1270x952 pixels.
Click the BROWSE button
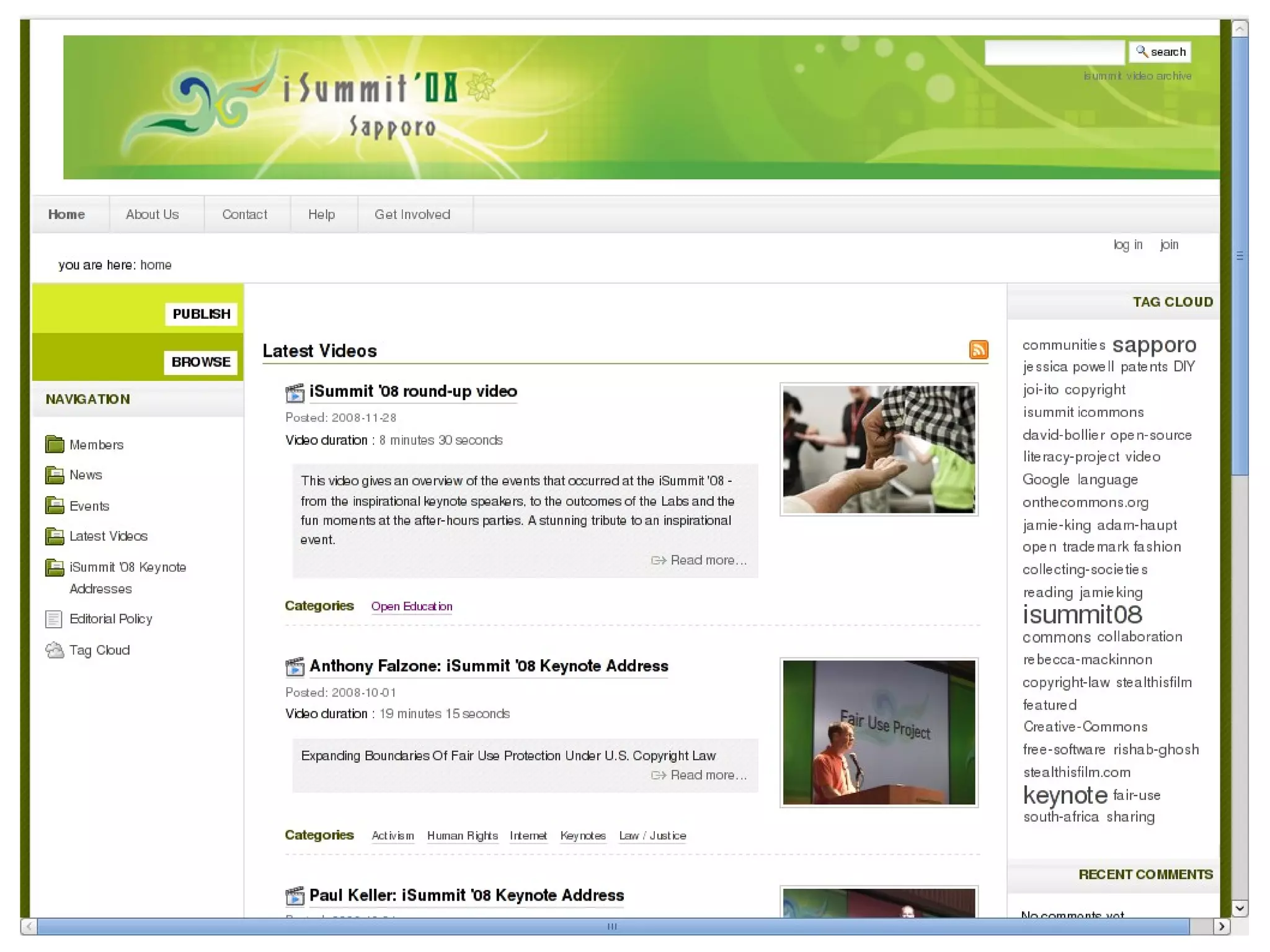pos(200,362)
